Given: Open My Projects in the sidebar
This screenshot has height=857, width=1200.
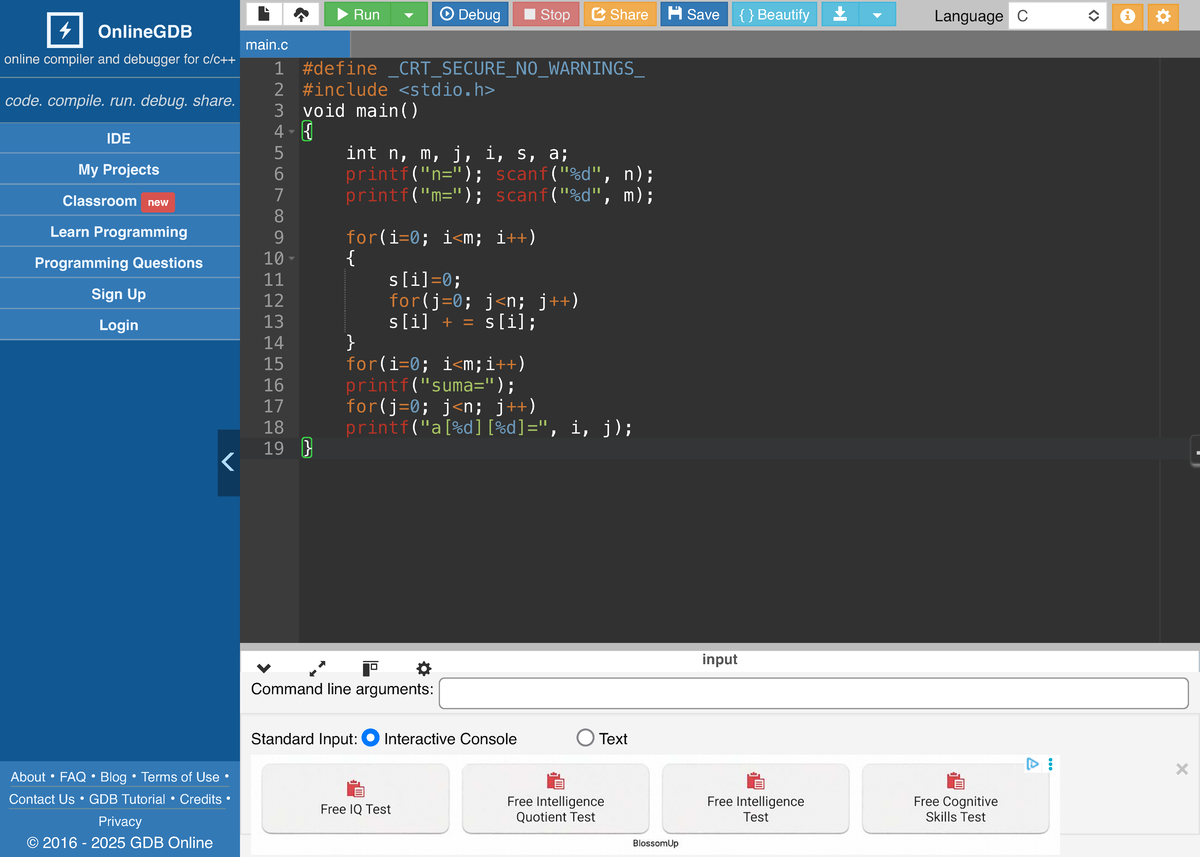Looking at the screenshot, I should (119, 169).
